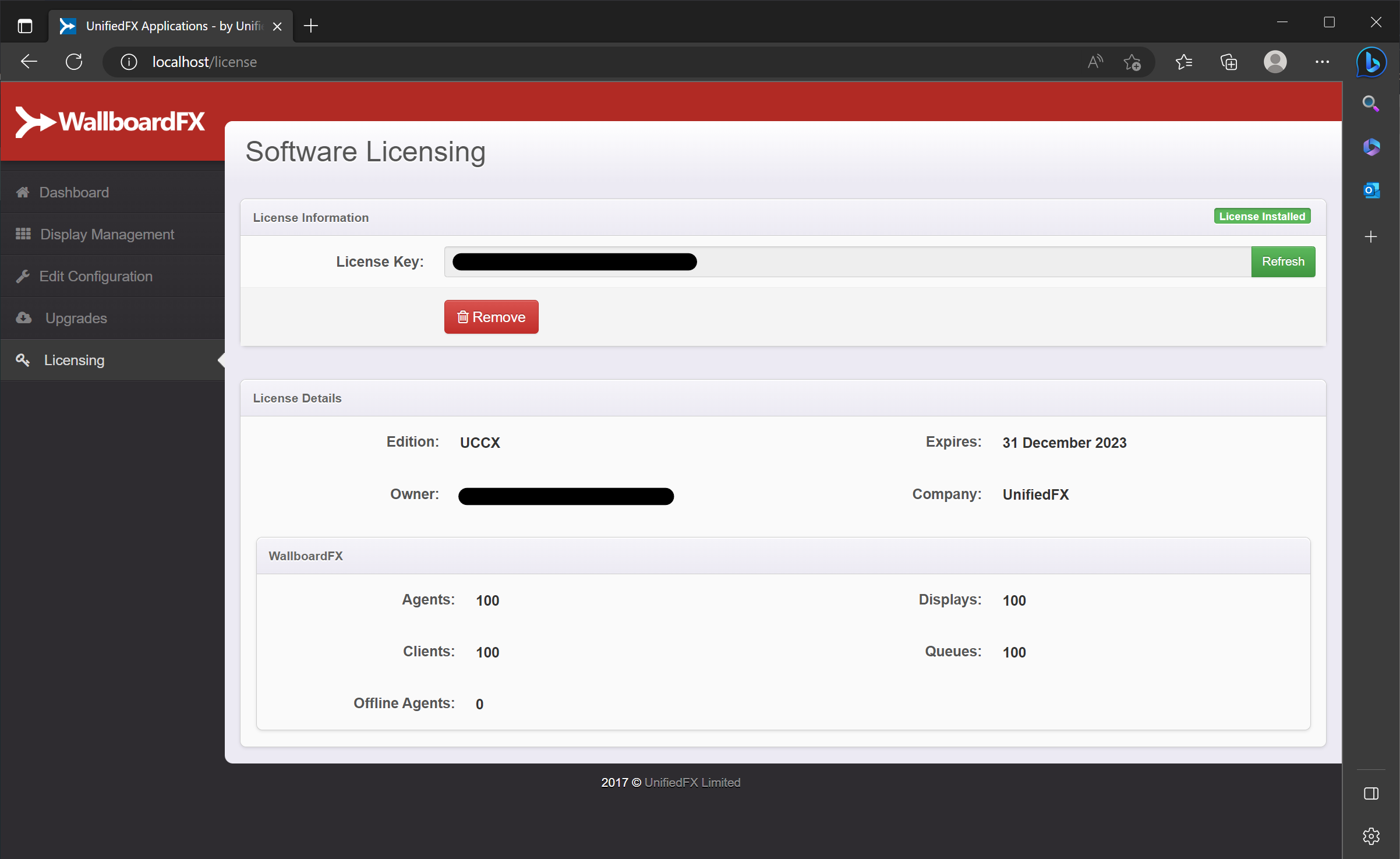Open sidebar Search tool

point(1371,104)
